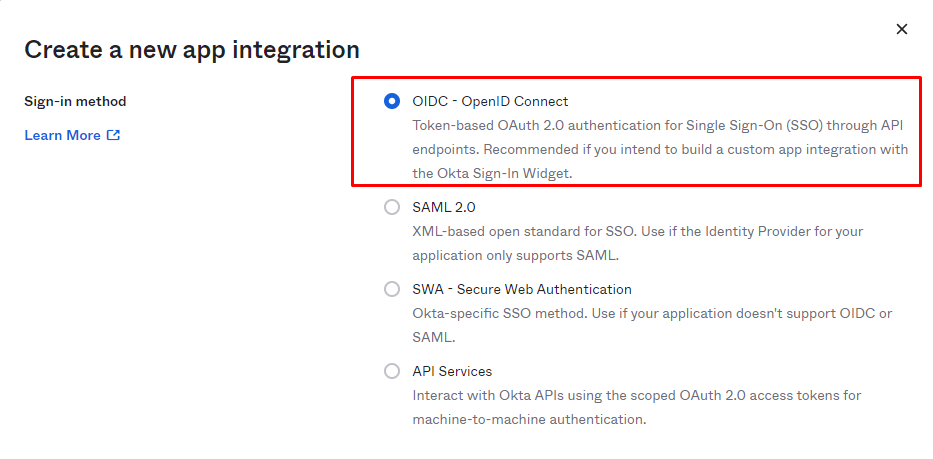Click the 'OIDC - OpenID Connect' label text

490,102
